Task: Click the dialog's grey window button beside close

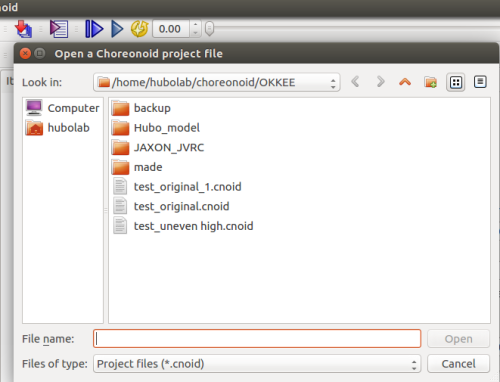Action: [x=40, y=53]
